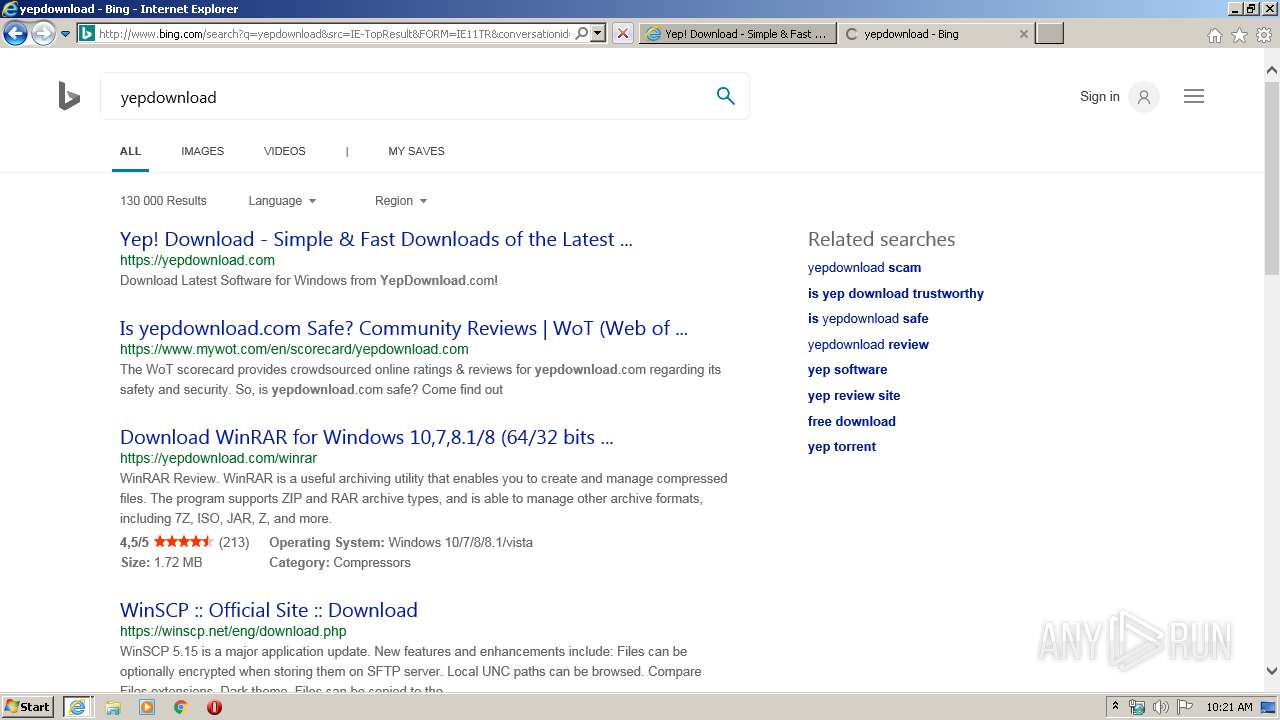Launch media player taskbar icon
The image size is (1280, 720).
coord(147,707)
